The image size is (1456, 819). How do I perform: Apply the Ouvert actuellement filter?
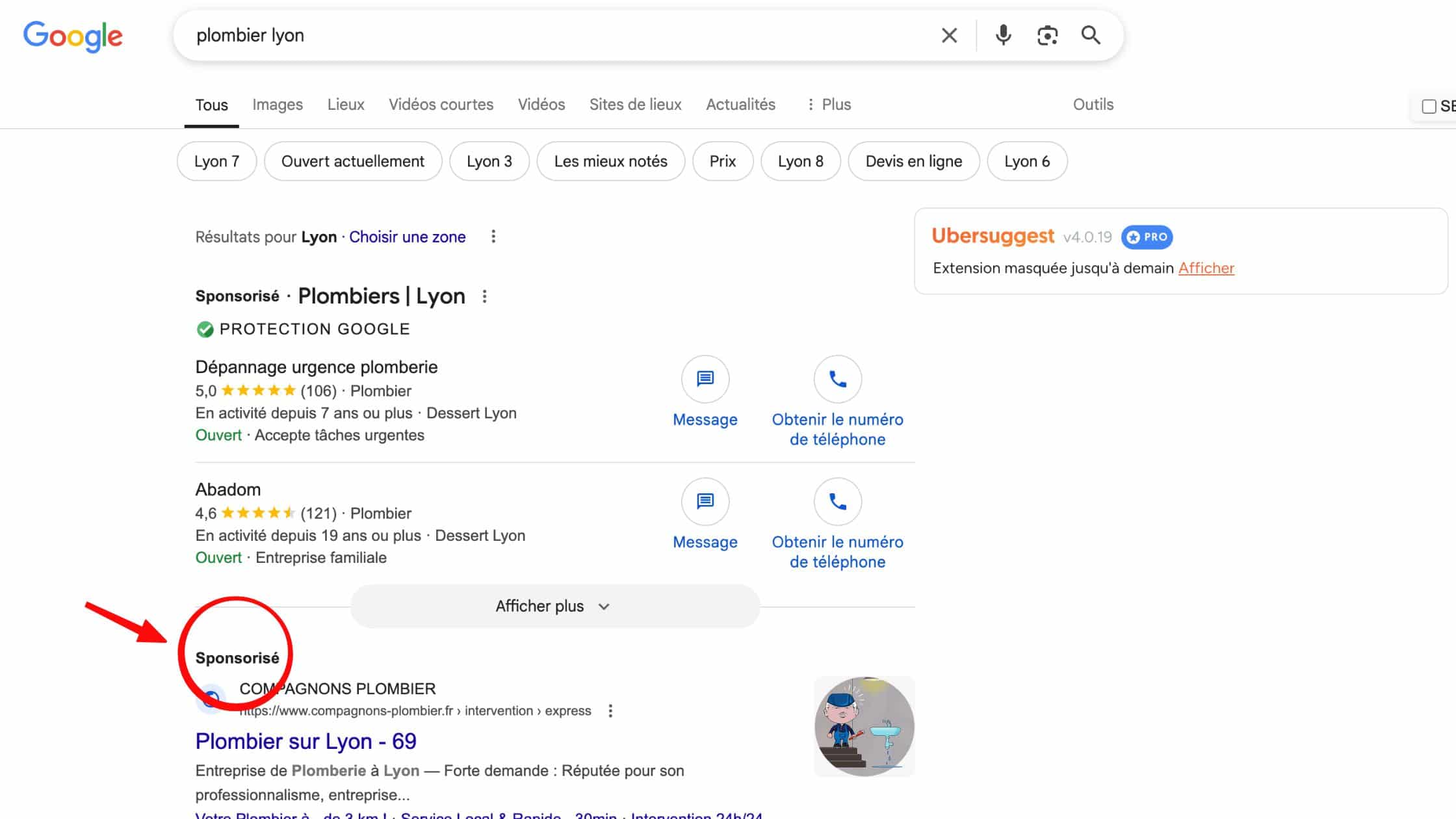point(353,161)
